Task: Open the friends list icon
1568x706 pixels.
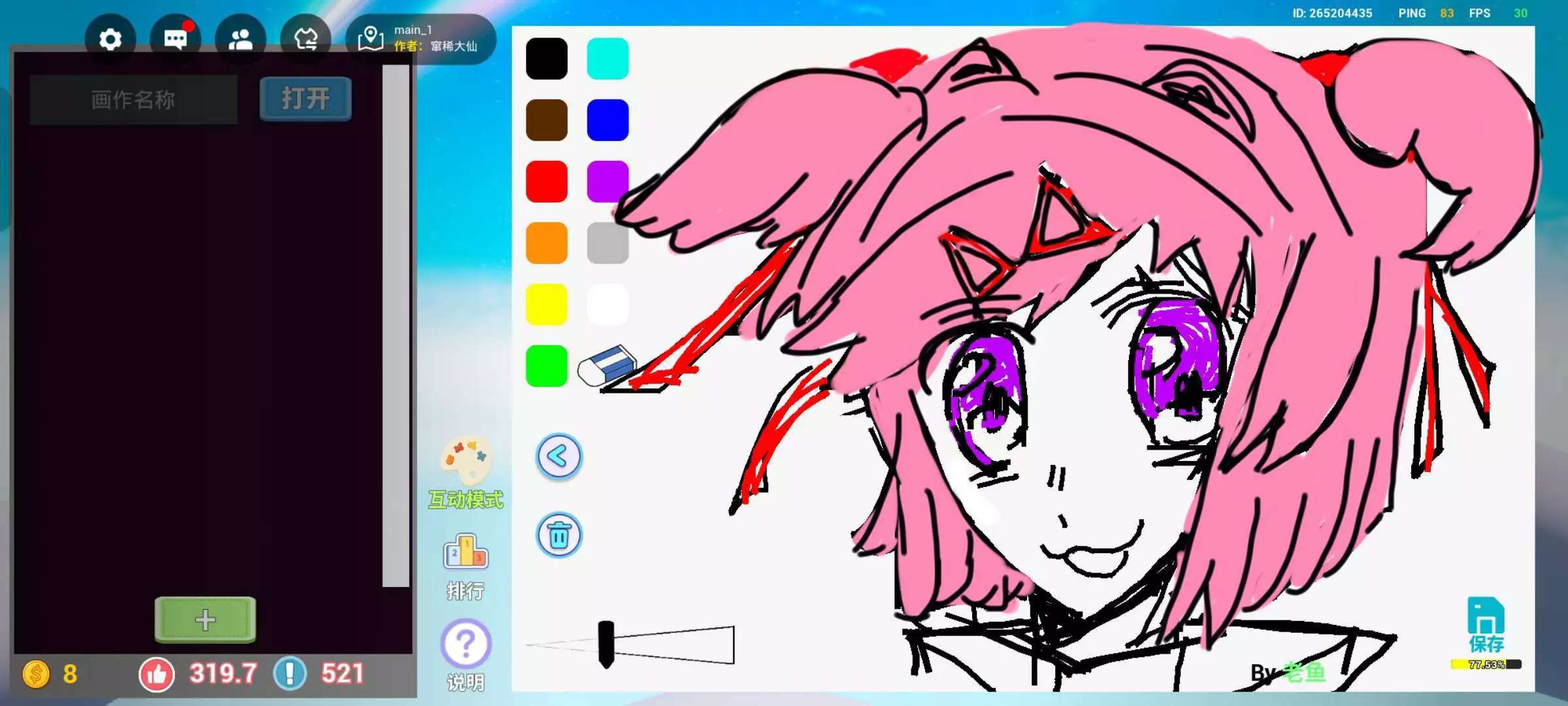Action: 240,40
